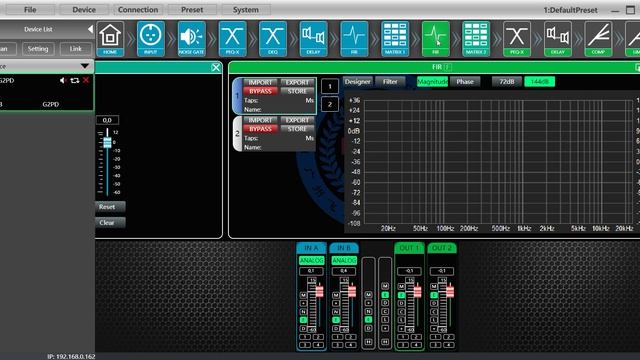Image resolution: width=640 pixels, height=360 pixels.
Task: Open the Device menu
Action: [x=84, y=9]
